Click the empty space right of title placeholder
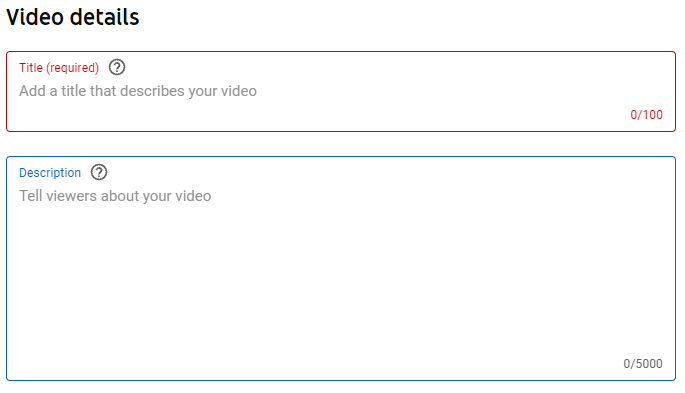Viewport: 685px width, 393px height. pyautogui.click(x=459, y=91)
